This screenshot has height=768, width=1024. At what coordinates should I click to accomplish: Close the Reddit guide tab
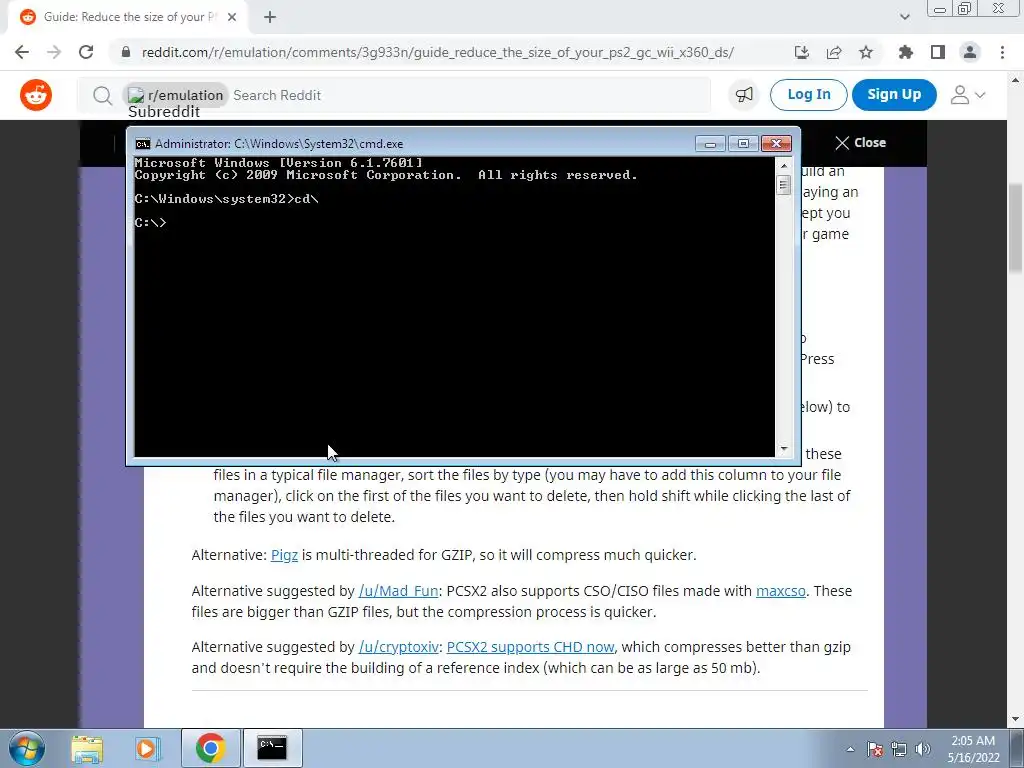click(232, 18)
